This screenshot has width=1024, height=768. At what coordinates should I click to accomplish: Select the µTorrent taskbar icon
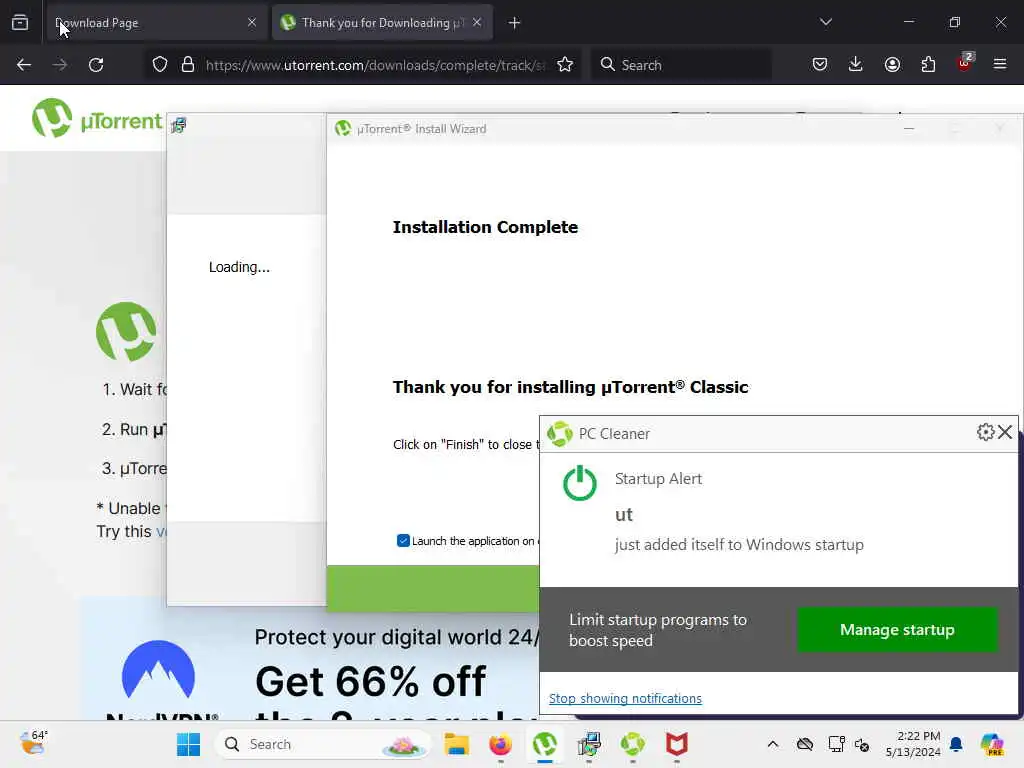pyautogui.click(x=545, y=744)
